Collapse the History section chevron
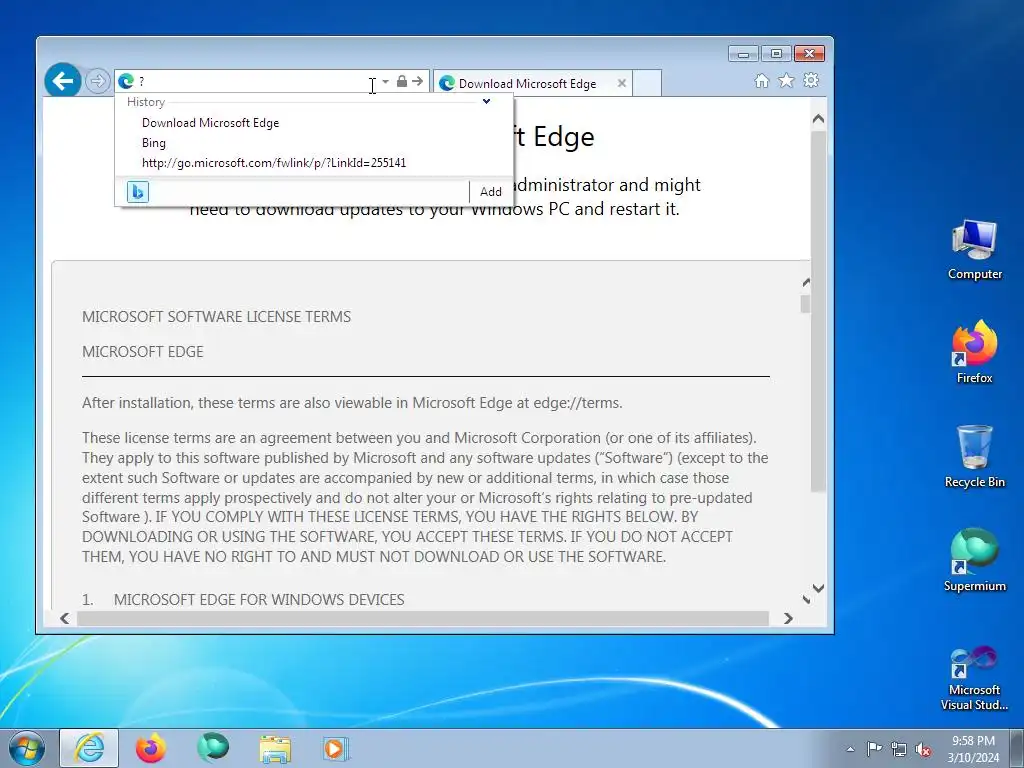Viewport: 1024px width, 768px height. click(486, 101)
